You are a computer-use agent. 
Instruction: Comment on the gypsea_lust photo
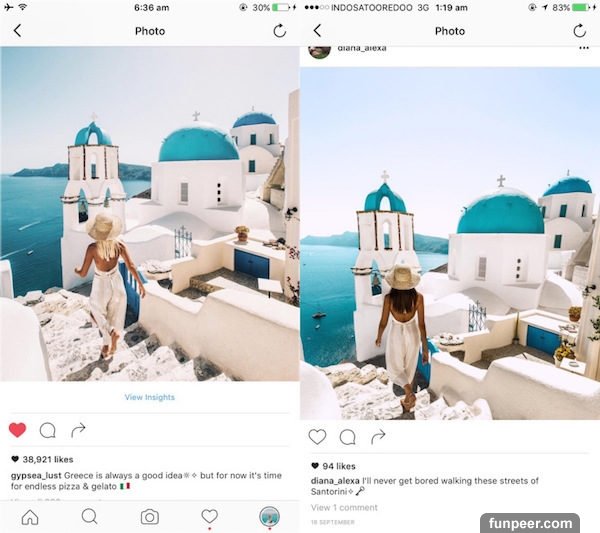47,430
